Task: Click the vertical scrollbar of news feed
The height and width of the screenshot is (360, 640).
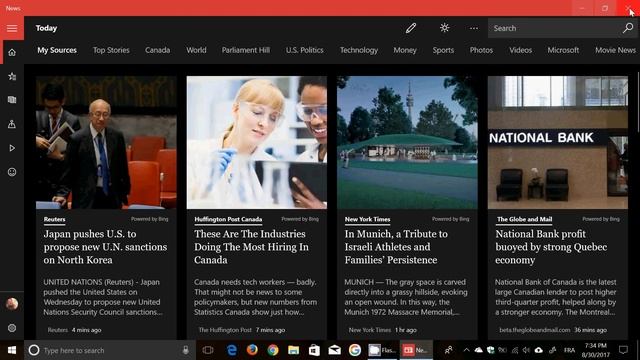Action: [638, 102]
